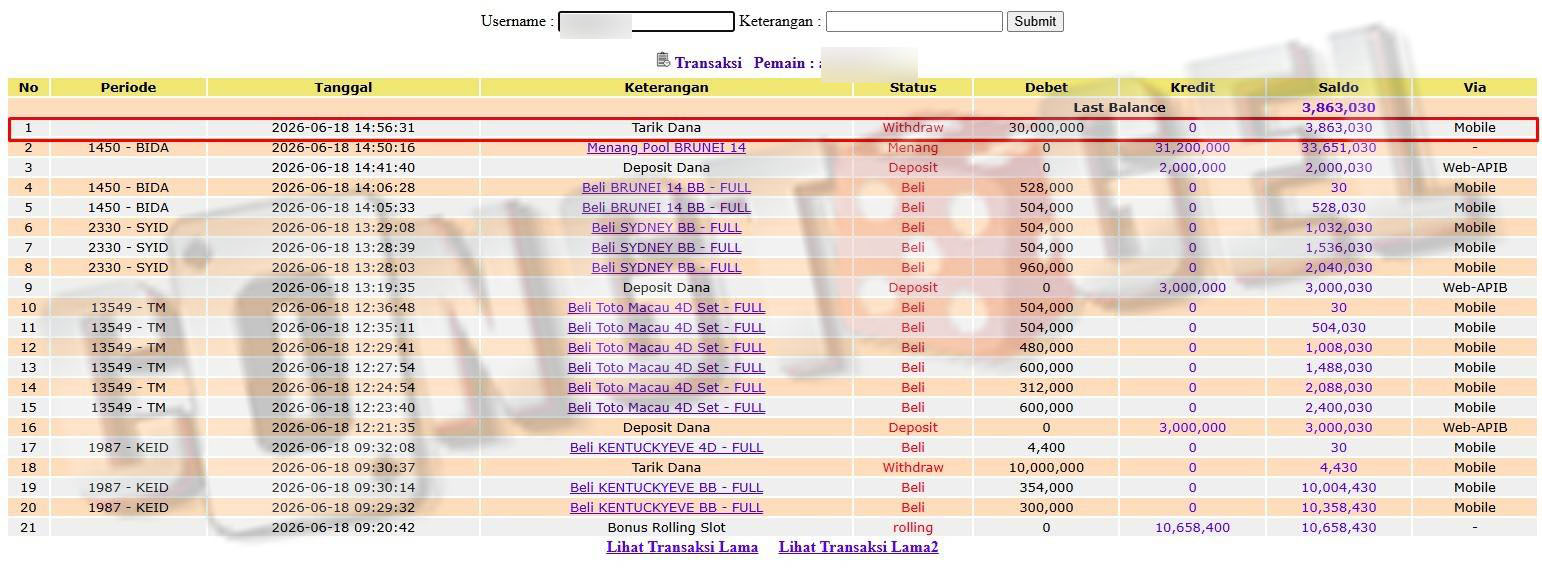This screenshot has height=568, width=1542.
Task: Click saldo value 1,488,030
Action: [1338, 367]
